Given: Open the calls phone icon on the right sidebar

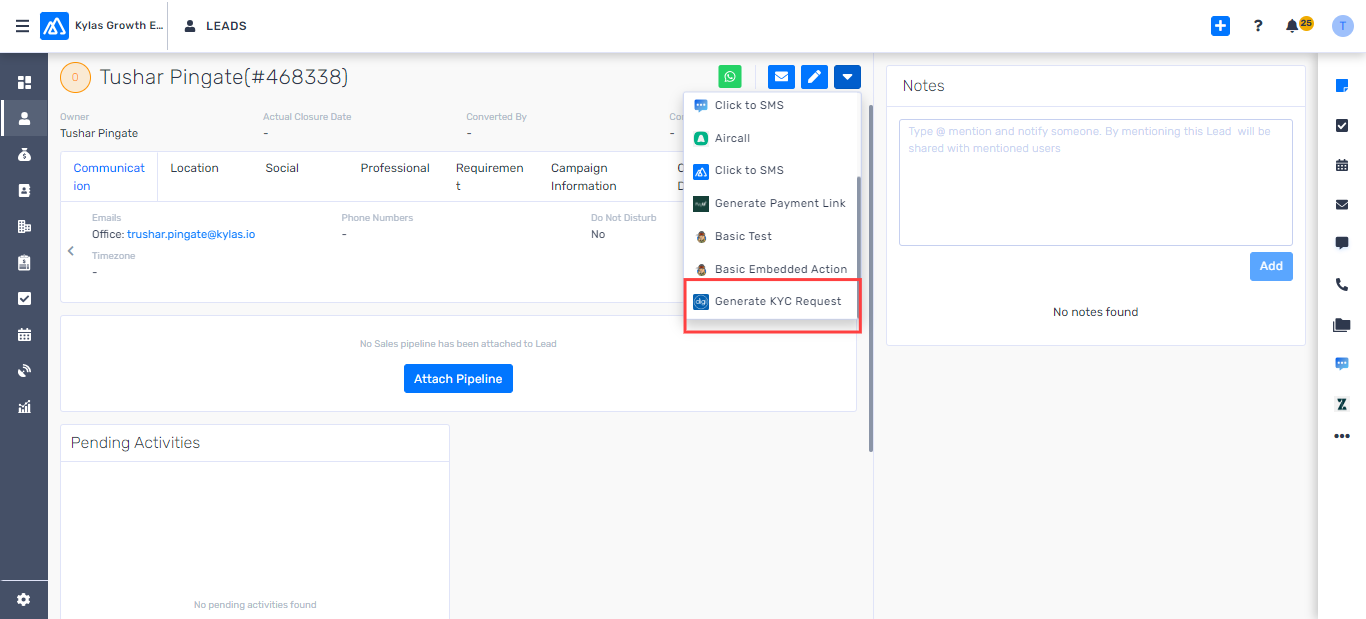Looking at the screenshot, I should [1341, 284].
